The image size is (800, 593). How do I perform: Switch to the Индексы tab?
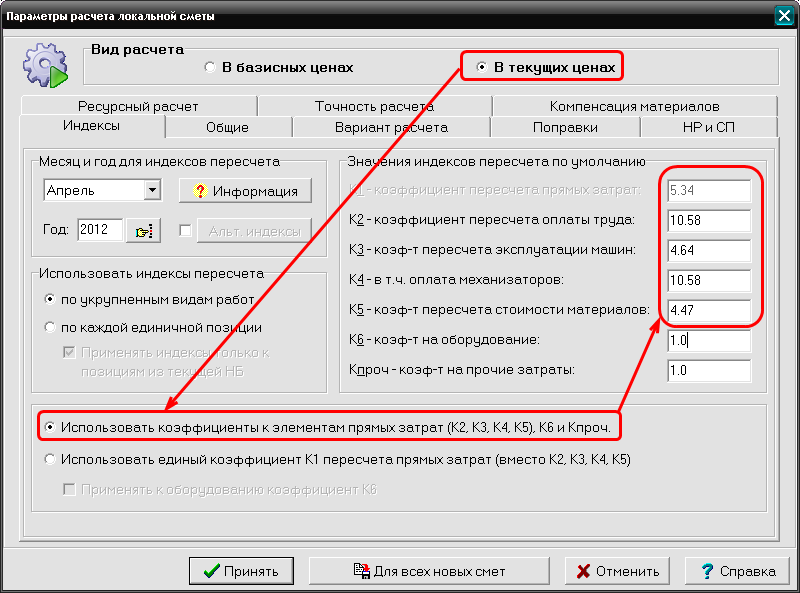92,126
